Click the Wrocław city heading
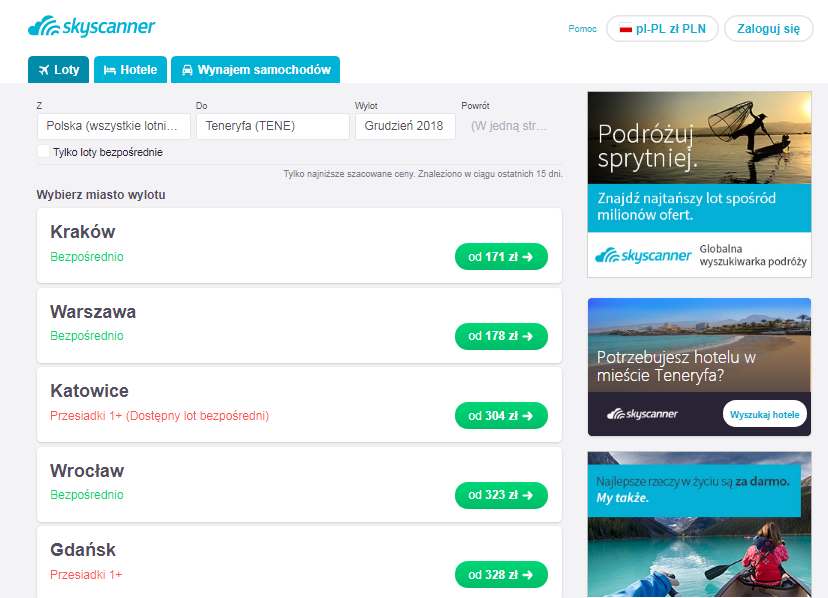This screenshot has width=828, height=598. (87, 470)
